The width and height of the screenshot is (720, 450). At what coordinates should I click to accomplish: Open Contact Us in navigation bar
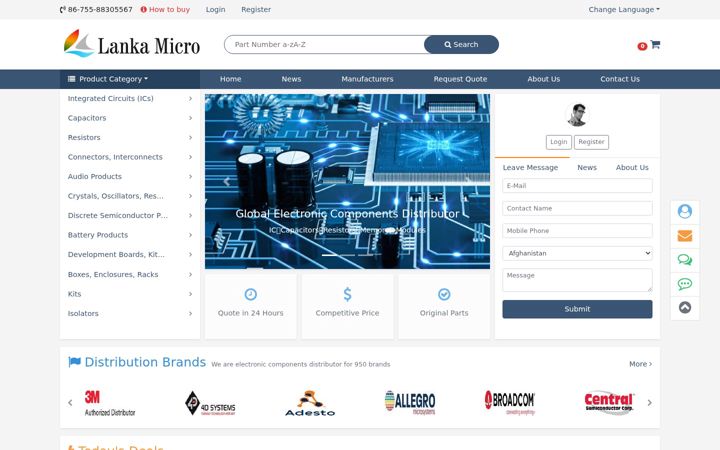click(620, 79)
